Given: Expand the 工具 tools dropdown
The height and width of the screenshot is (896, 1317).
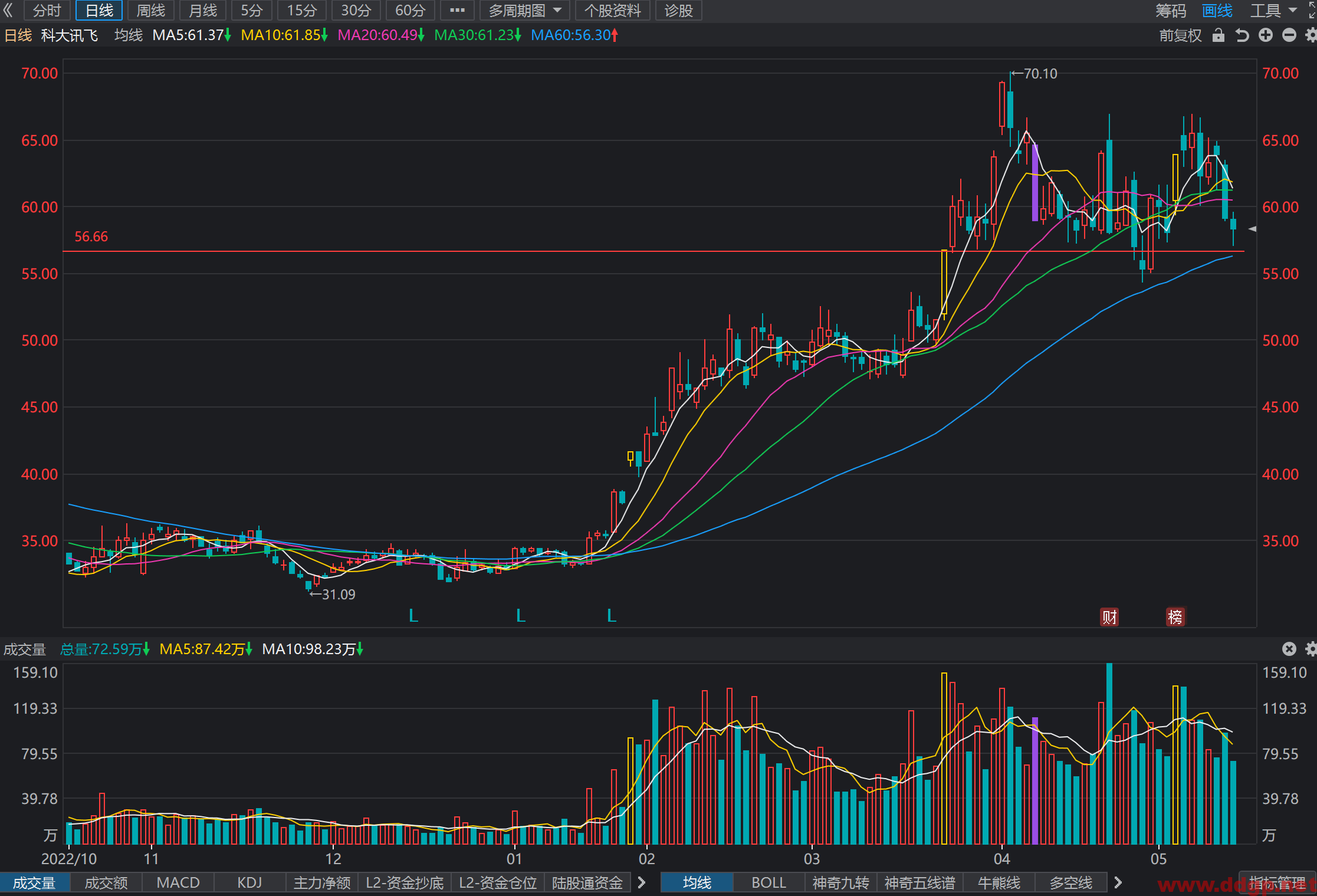Looking at the screenshot, I should [x=1273, y=11].
